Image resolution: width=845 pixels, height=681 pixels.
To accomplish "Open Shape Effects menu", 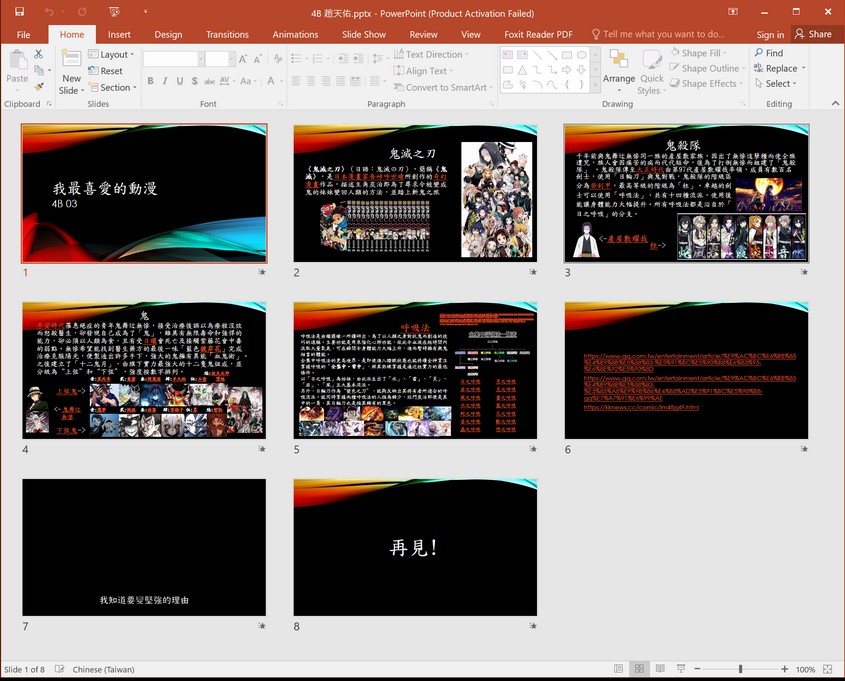I will [706, 84].
